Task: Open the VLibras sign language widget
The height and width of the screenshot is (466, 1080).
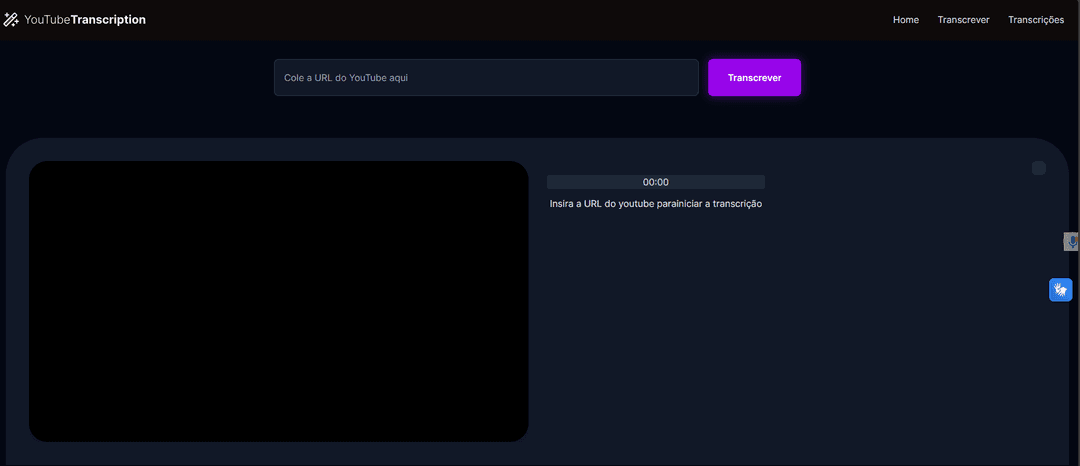Action: point(1060,290)
